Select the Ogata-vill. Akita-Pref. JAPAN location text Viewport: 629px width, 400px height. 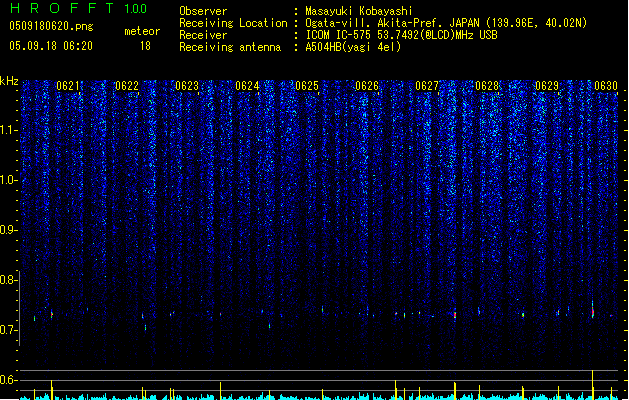(x=446, y=23)
